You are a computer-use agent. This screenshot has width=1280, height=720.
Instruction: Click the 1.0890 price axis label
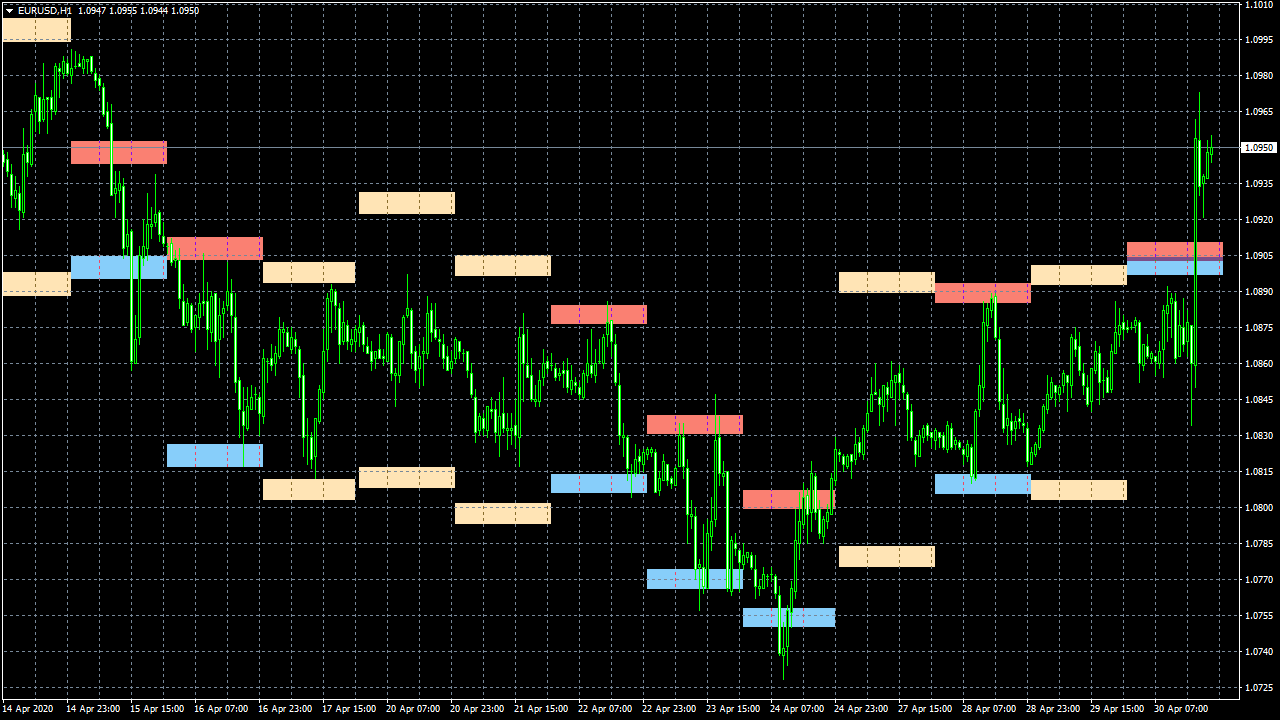pyautogui.click(x=1258, y=292)
